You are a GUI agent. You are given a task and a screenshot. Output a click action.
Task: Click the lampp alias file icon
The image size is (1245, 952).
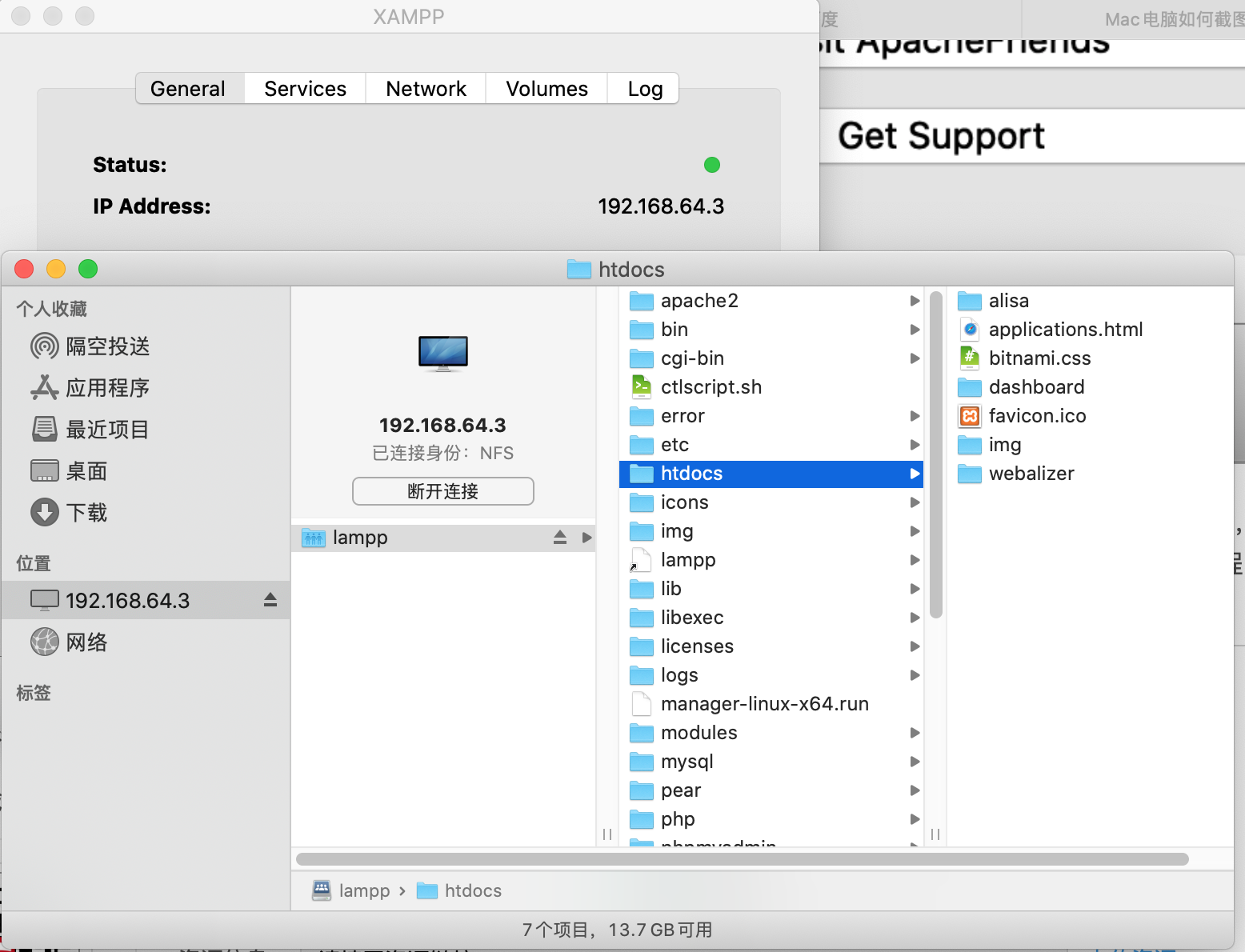click(642, 560)
